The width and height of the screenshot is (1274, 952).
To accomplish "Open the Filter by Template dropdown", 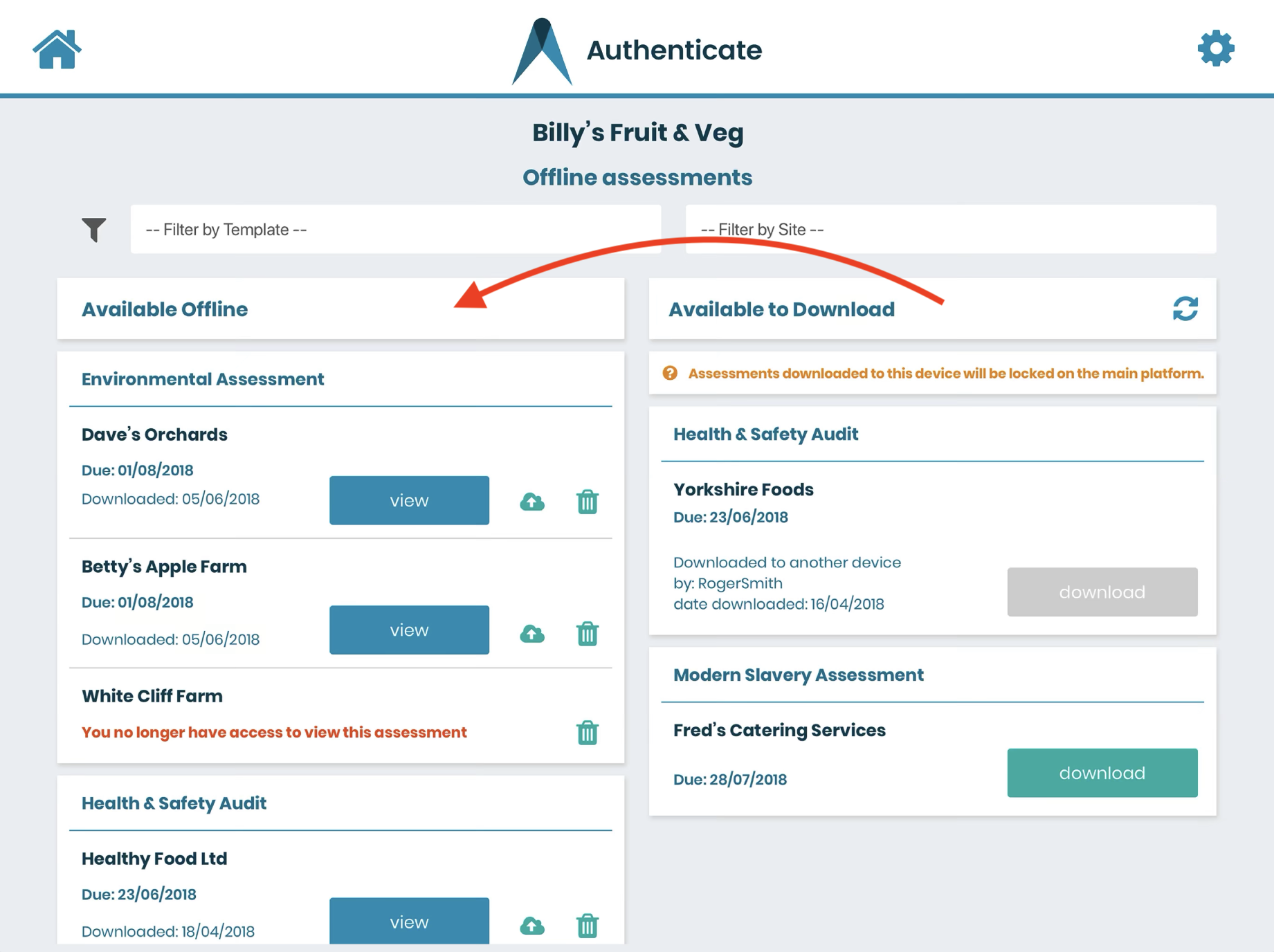I will pyautogui.click(x=395, y=230).
